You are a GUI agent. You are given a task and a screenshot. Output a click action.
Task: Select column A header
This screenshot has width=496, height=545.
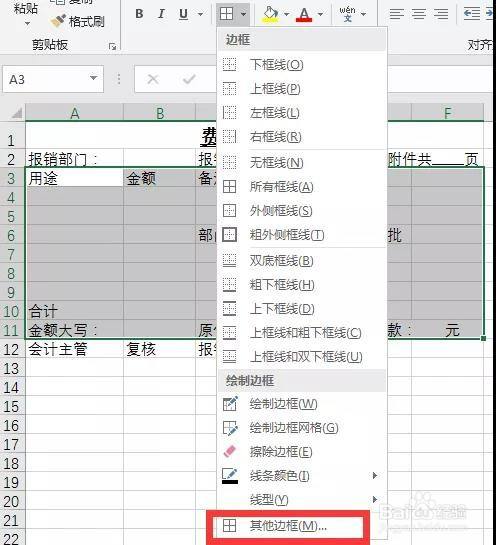click(74, 113)
